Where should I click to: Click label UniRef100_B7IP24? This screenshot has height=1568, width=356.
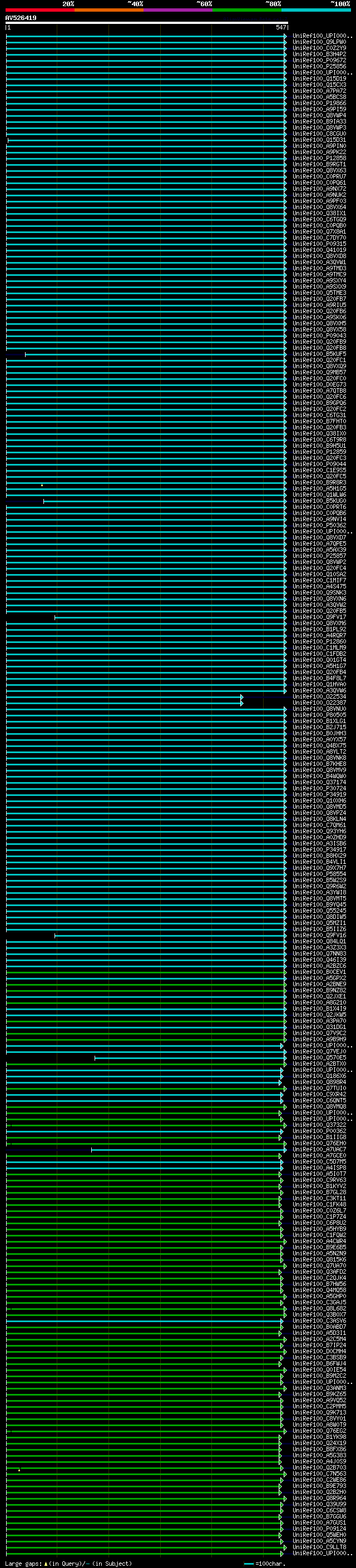click(319, 1344)
